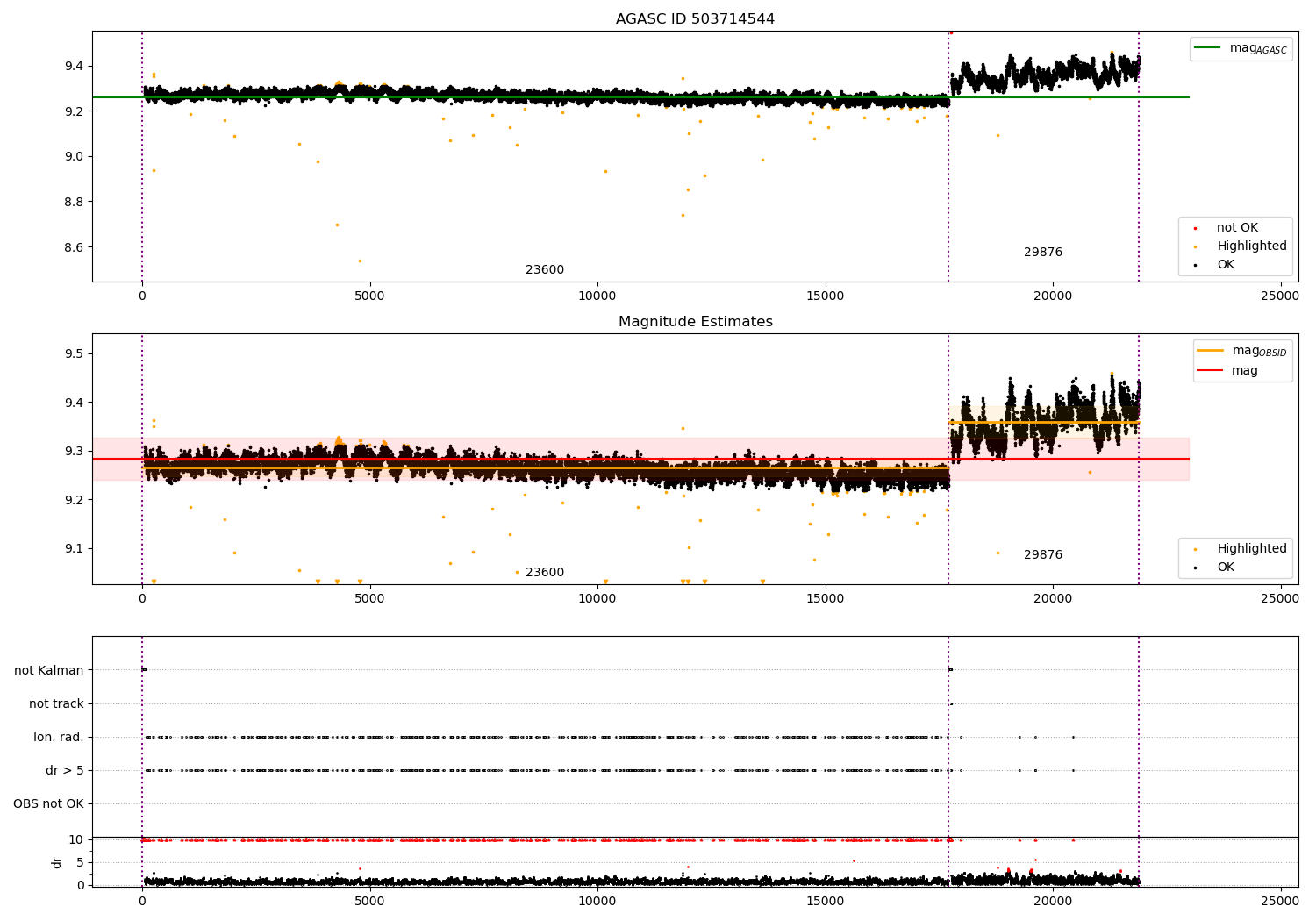This screenshot has height=921, width=1316.
Task: Click the red 'not OK' legend marker in top plot
Action: [x=1195, y=228]
